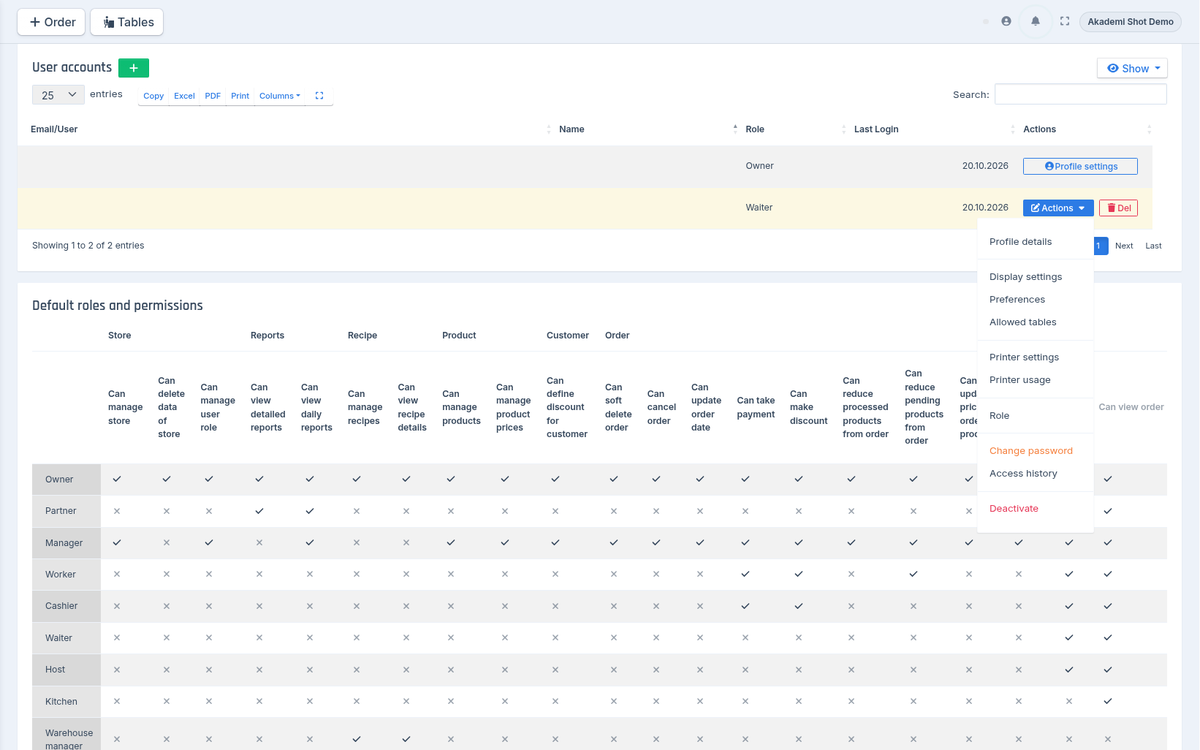Click 'Showing 1 to 2 of 2 entries' text
Image resolution: width=1200 pixels, height=750 pixels.
click(88, 246)
